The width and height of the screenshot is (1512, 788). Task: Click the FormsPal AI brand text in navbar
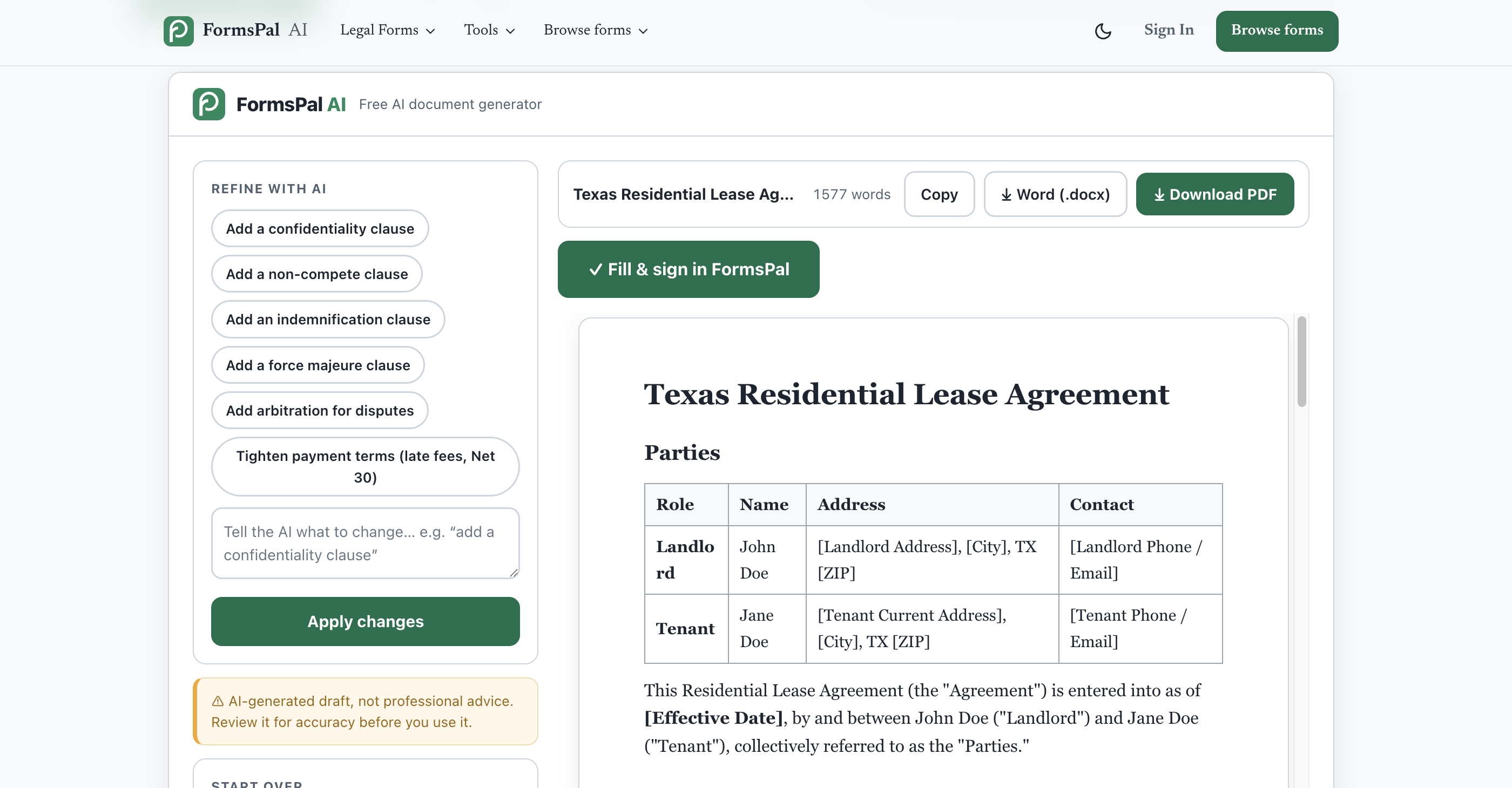(255, 30)
